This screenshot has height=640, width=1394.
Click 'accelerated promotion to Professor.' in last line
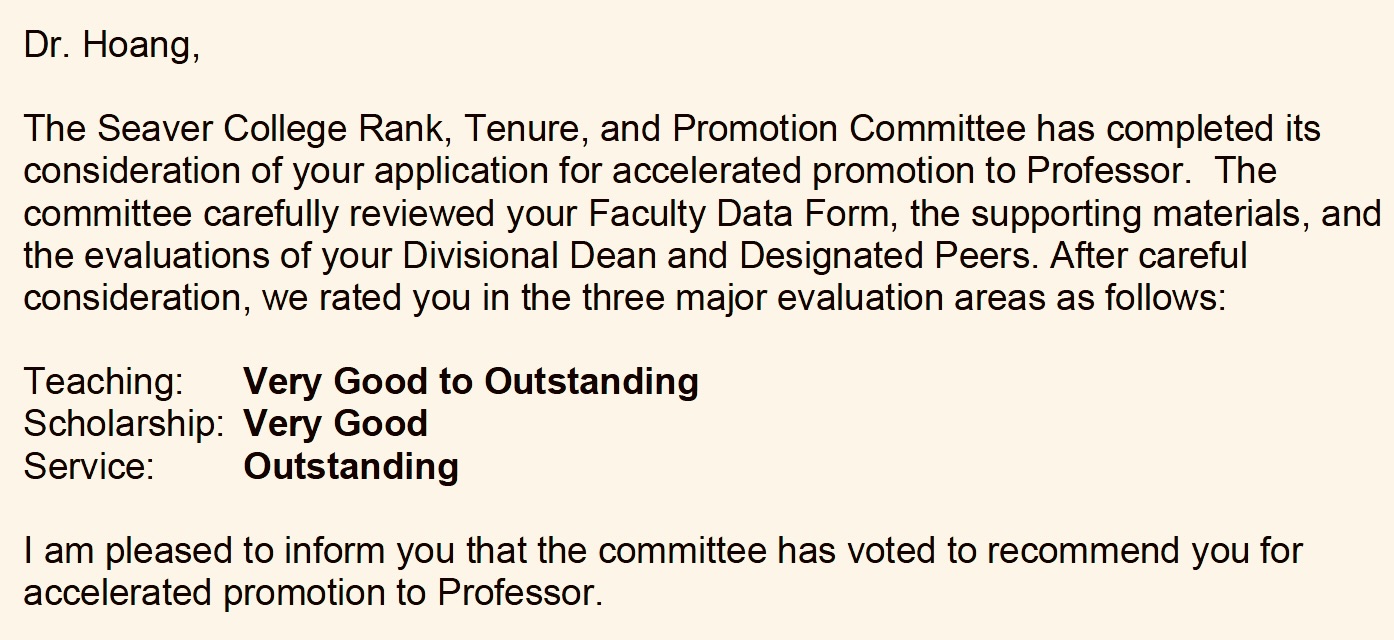[314, 593]
